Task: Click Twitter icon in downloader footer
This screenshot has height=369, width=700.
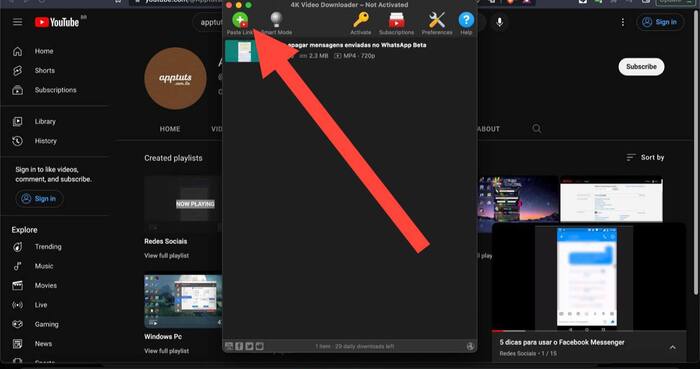Action: tap(249, 346)
